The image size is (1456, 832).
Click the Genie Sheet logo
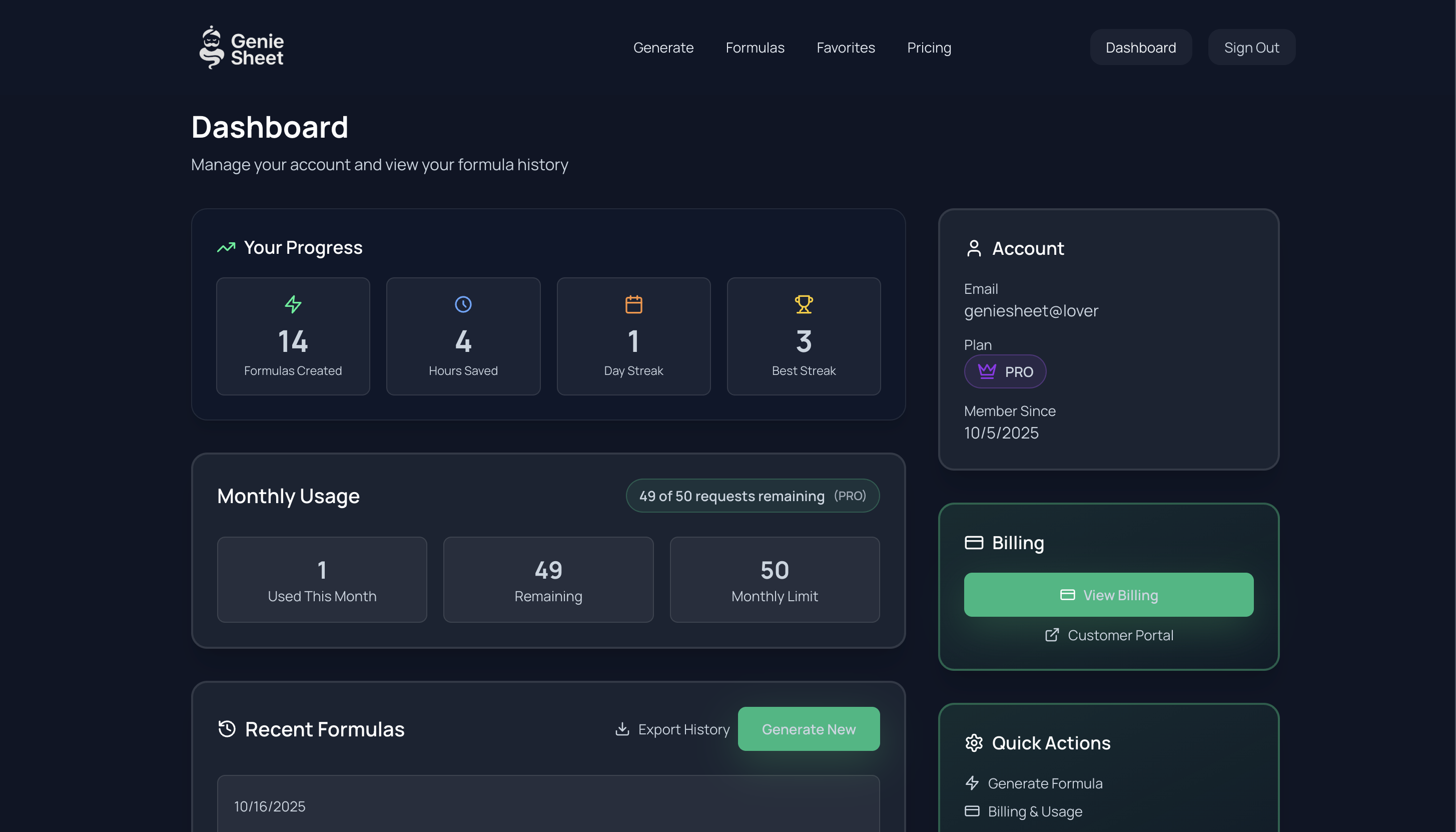(x=241, y=48)
